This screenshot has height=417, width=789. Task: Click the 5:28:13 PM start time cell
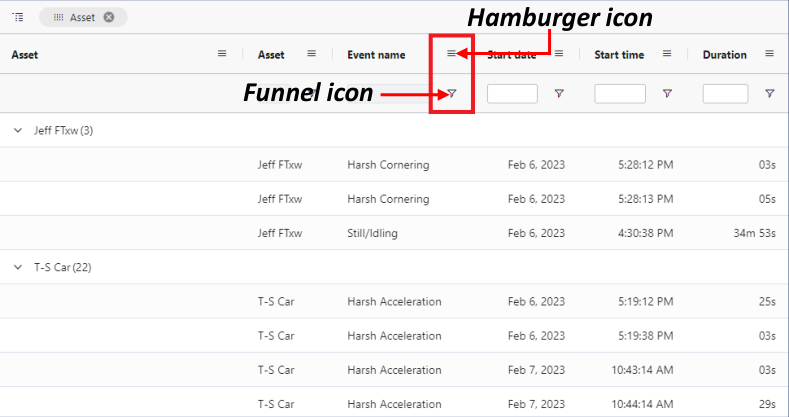(646, 199)
